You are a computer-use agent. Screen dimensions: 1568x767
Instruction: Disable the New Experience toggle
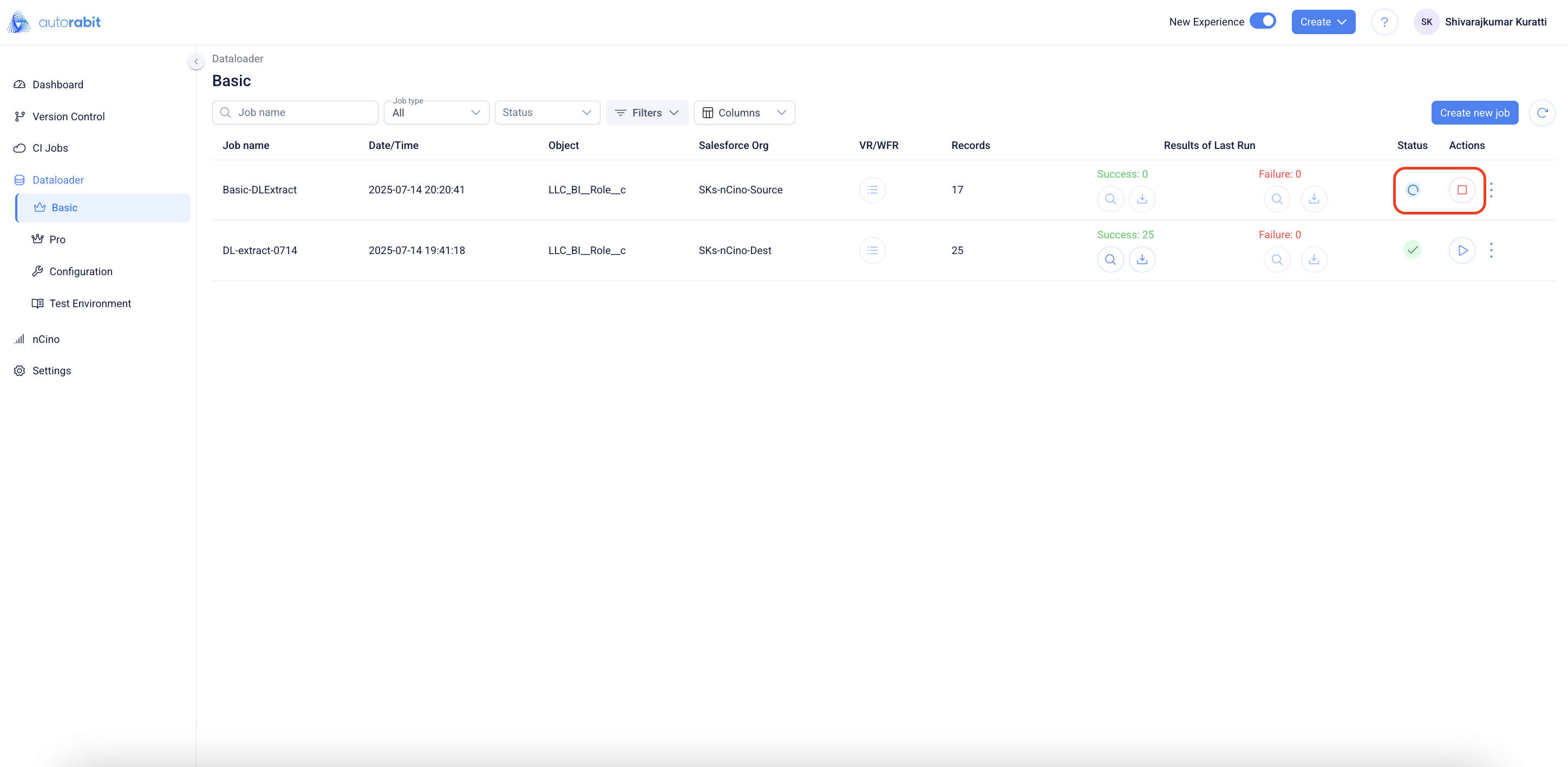(x=1263, y=21)
